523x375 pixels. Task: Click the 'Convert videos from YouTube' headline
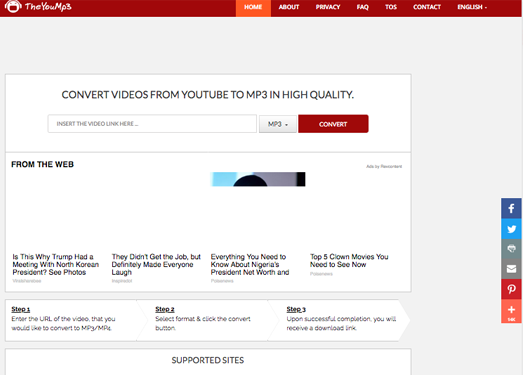(x=208, y=95)
